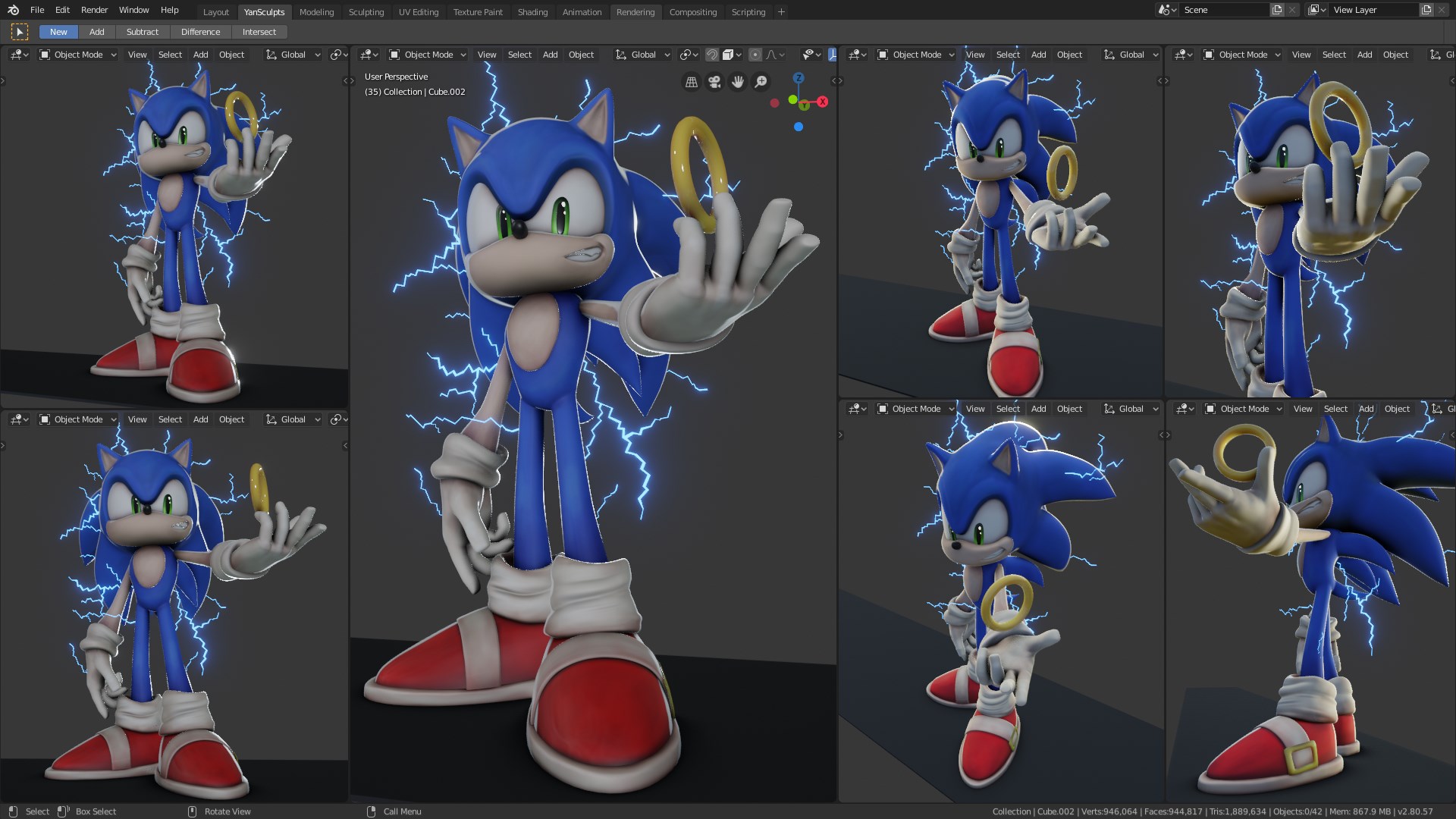Toggle camera view icon in center viewport
Screen dimensions: 1456x819
pyautogui.click(x=714, y=82)
